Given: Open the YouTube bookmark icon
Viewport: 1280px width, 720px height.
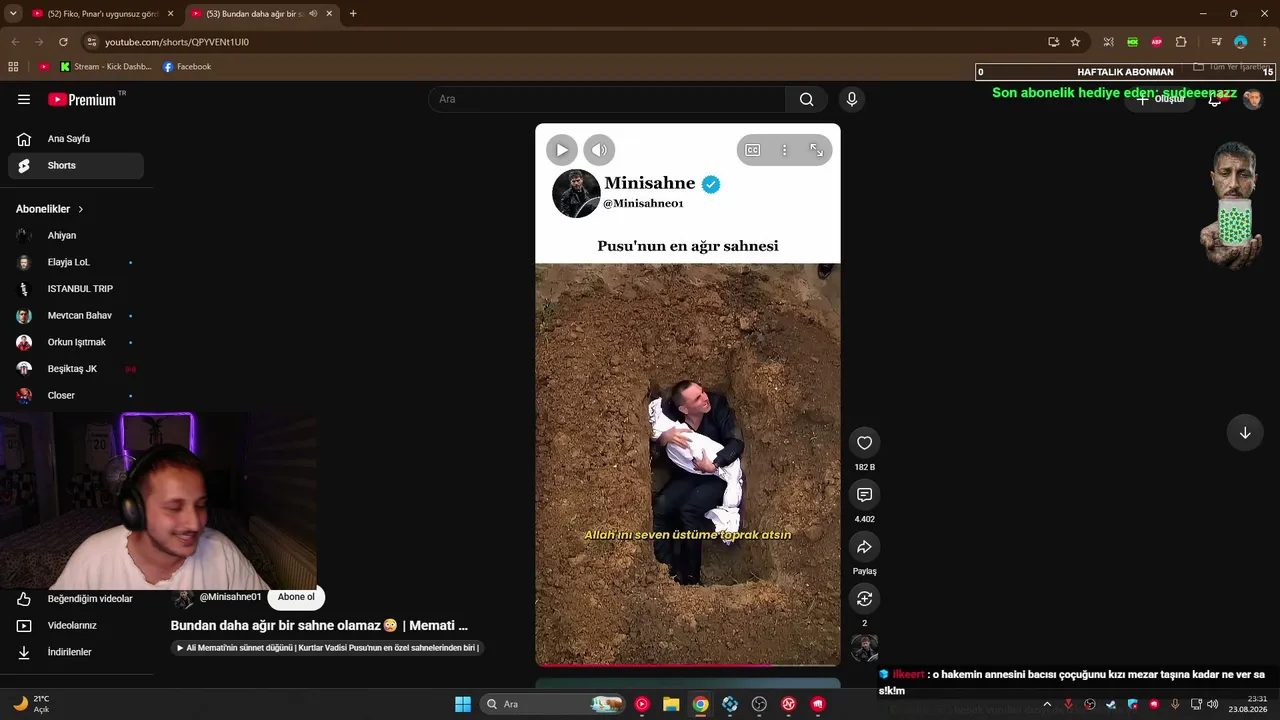Looking at the screenshot, I should pos(44,67).
